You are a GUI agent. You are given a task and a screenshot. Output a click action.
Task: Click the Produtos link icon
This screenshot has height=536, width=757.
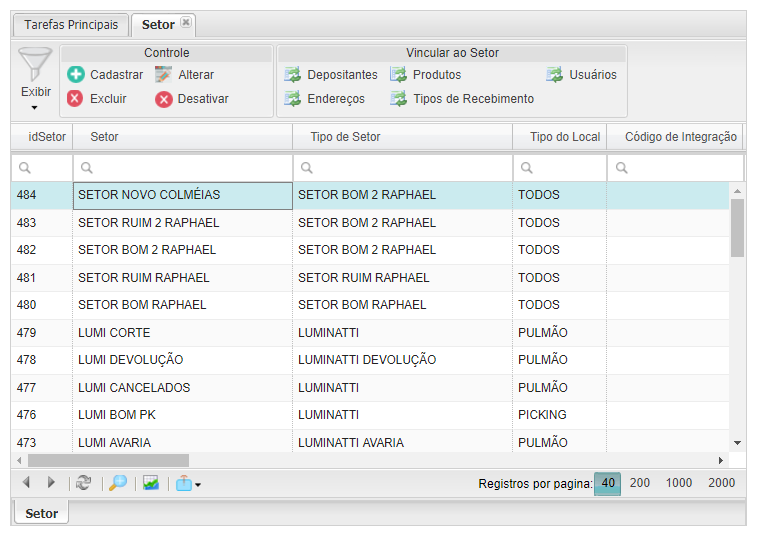coord(398,74)
